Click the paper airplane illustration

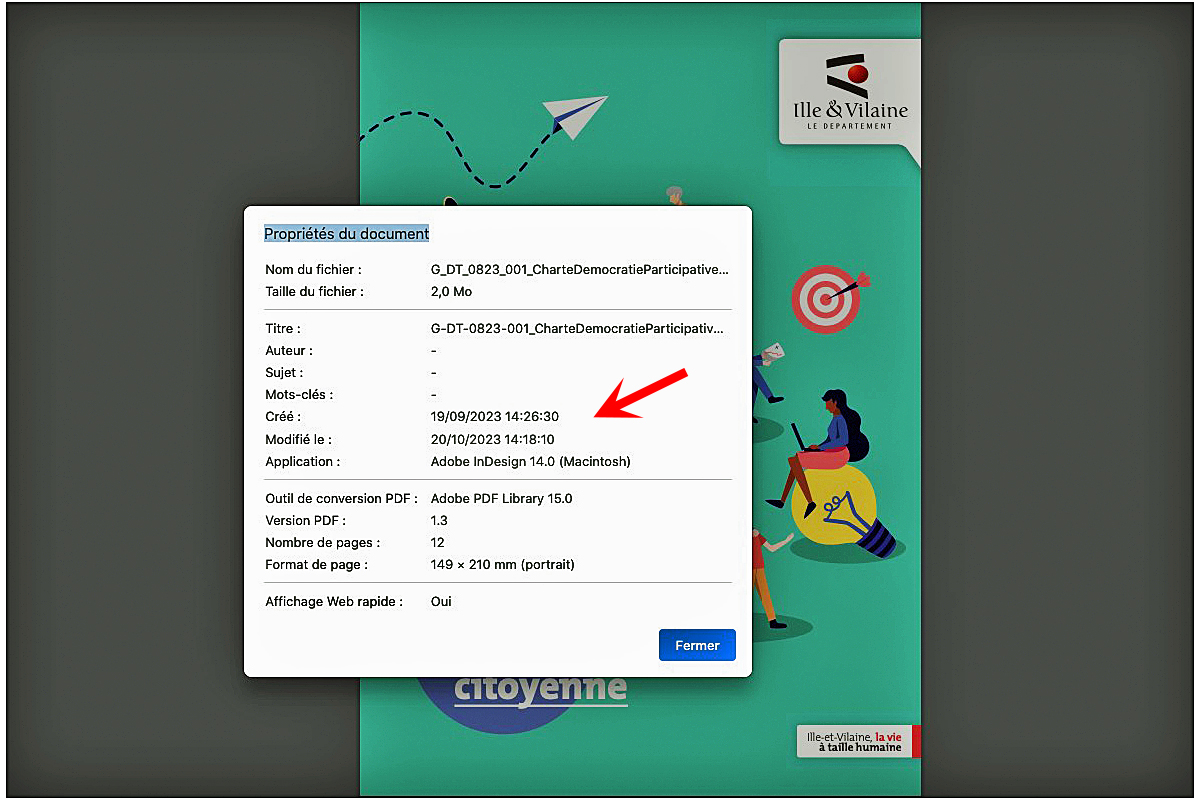[x=574, y=113]
